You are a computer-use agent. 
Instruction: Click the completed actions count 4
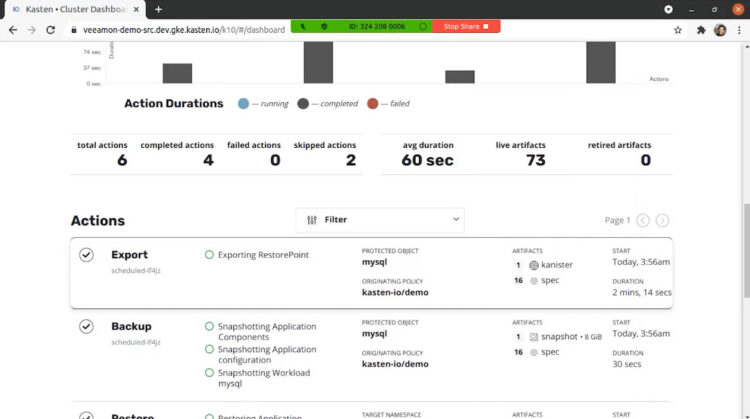click(x=208, y=160)
